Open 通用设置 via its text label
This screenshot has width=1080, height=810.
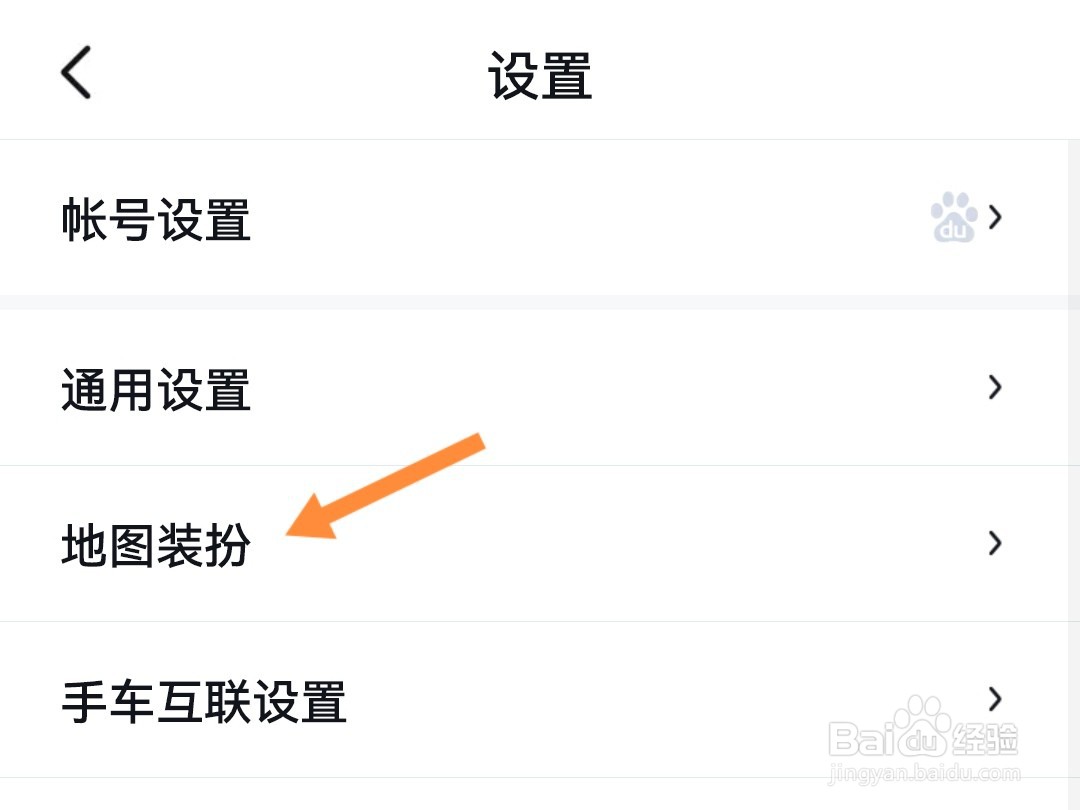[x=156, y=390]
